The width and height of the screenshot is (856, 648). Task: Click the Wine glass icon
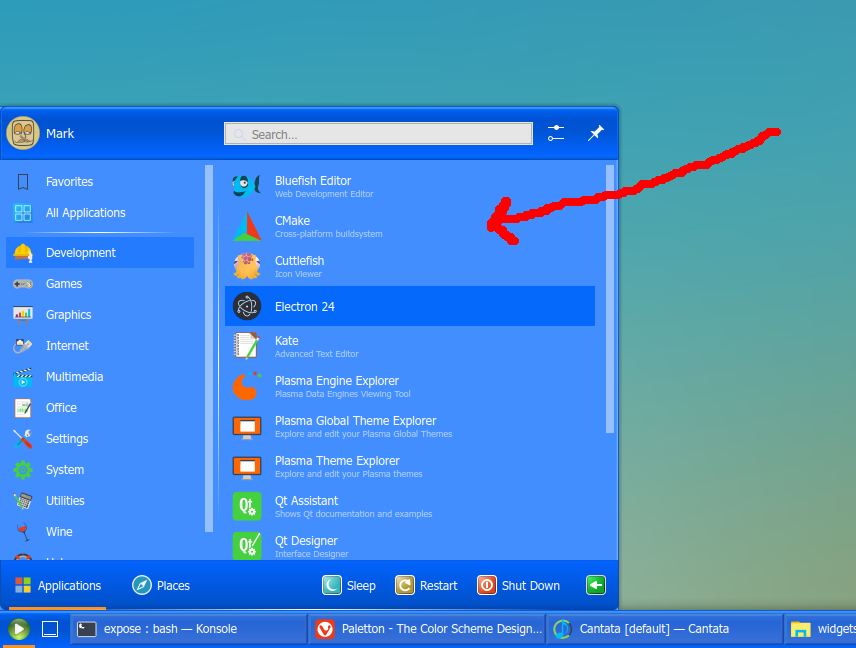coord(23,532)
